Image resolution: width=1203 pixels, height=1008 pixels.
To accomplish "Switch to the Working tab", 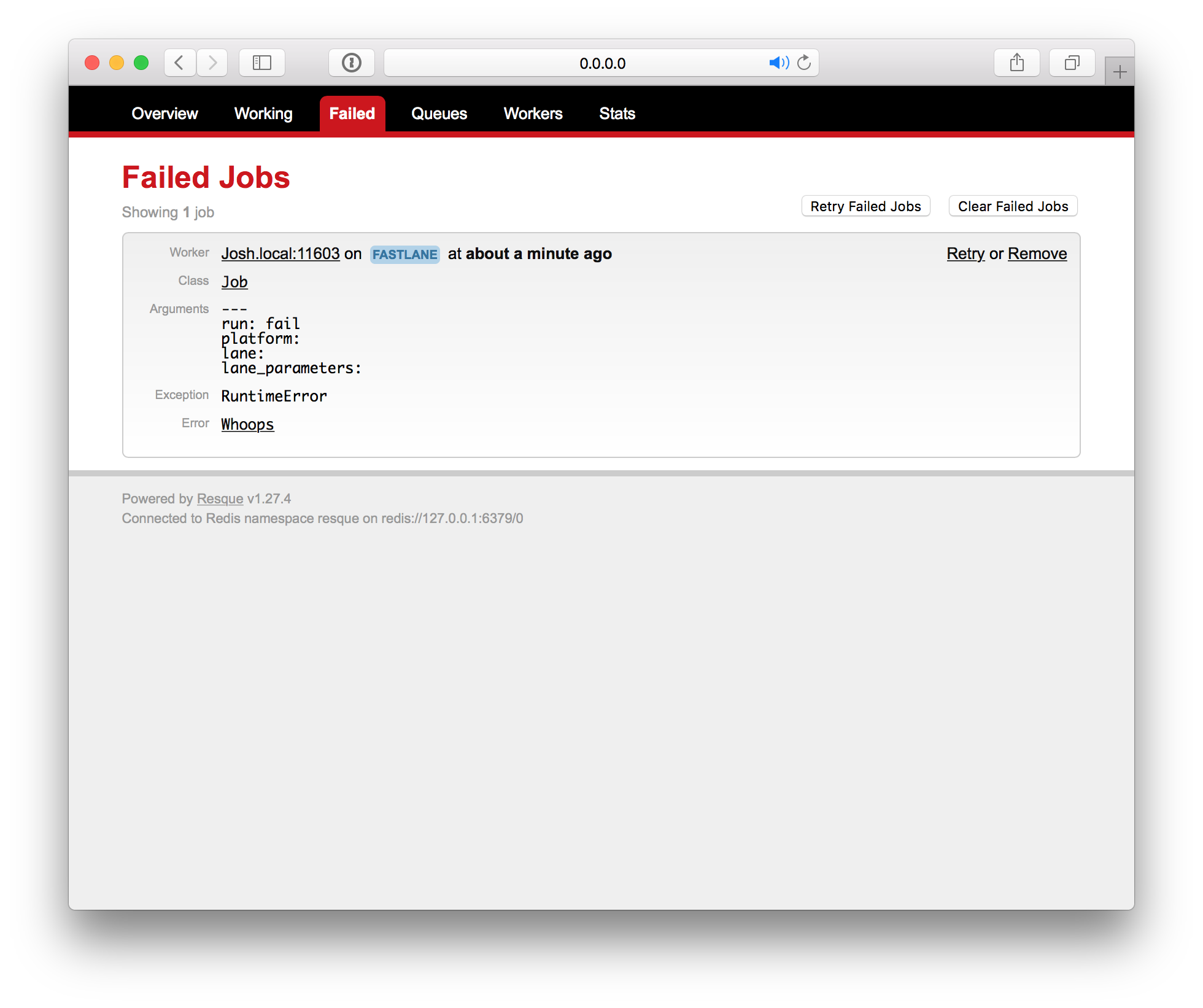I will [263, 114].
